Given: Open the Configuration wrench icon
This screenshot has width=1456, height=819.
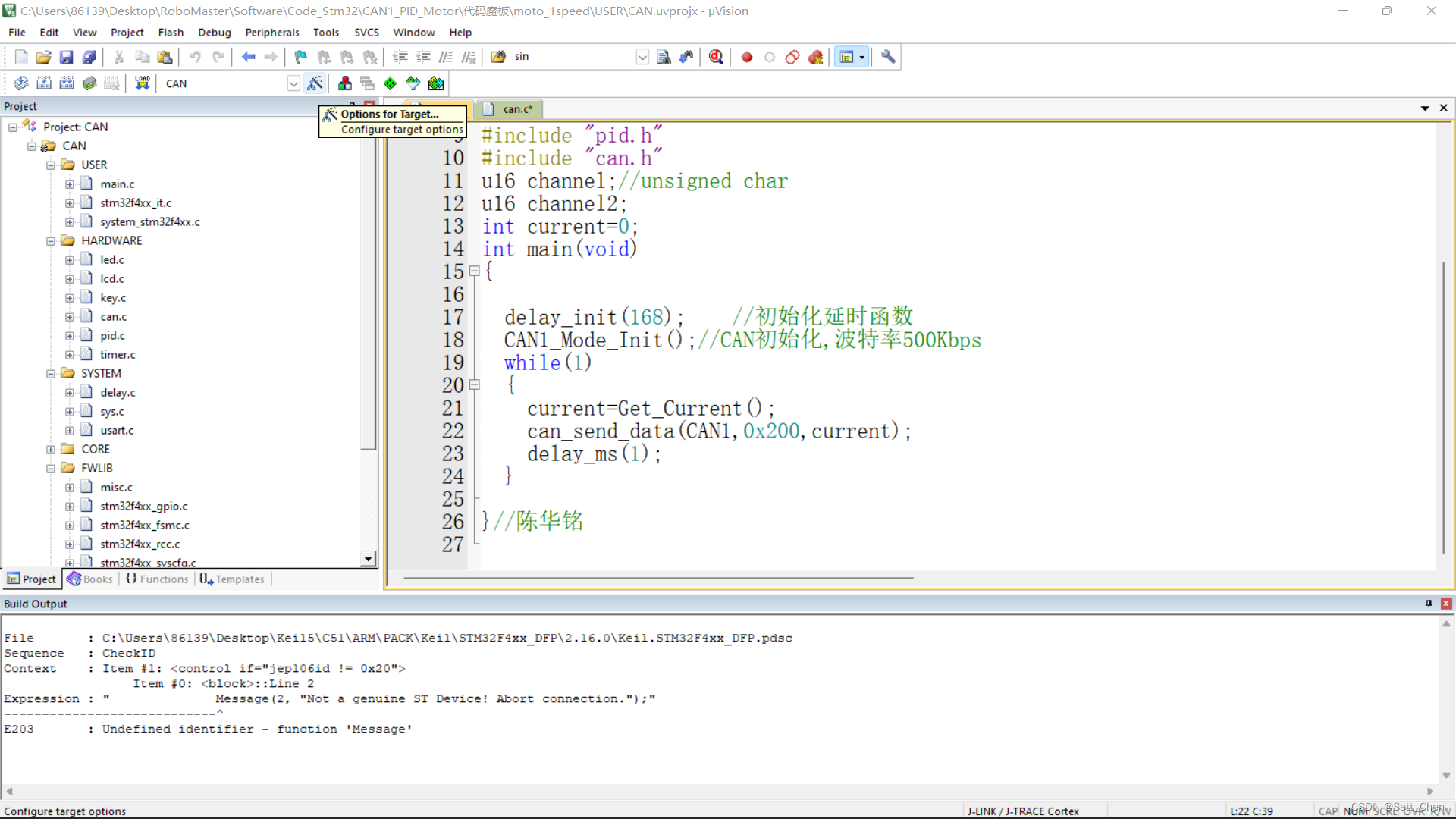Looking at the screenshot, I should pos(888,57).
